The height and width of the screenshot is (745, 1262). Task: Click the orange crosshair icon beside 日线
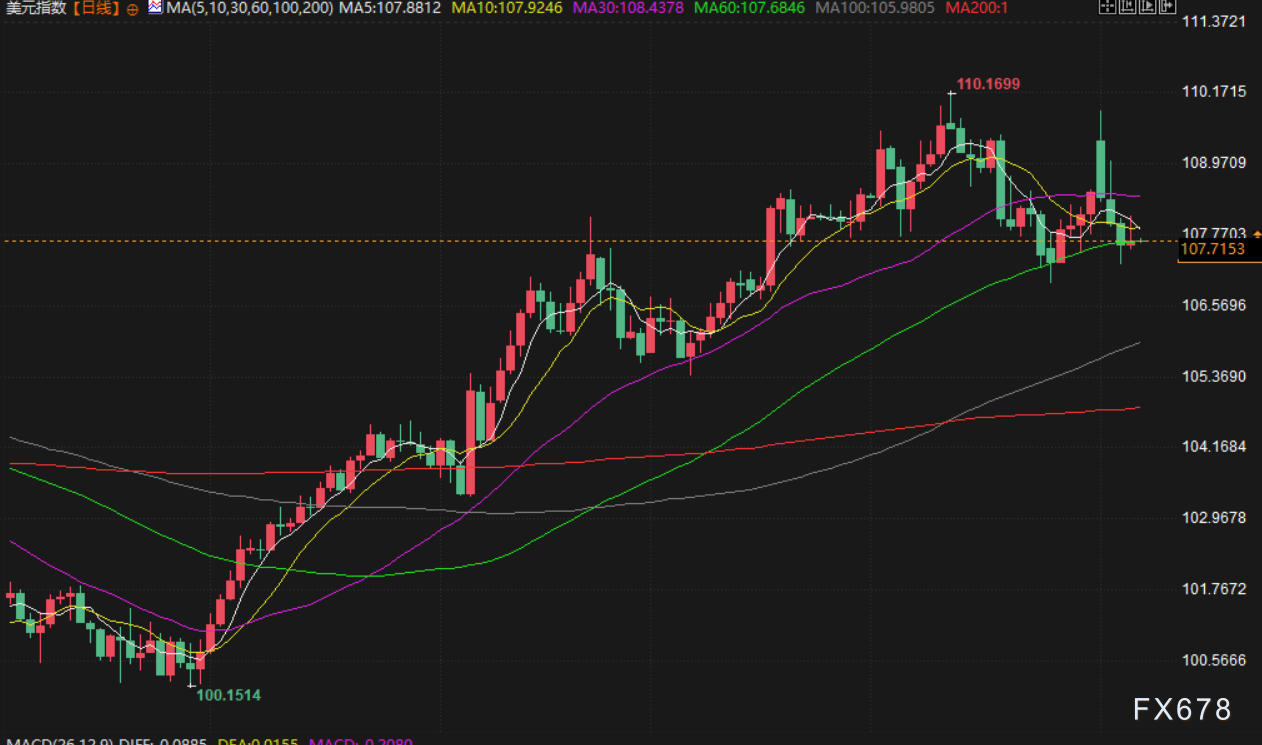pyautogui.click(x=133, y=9)
